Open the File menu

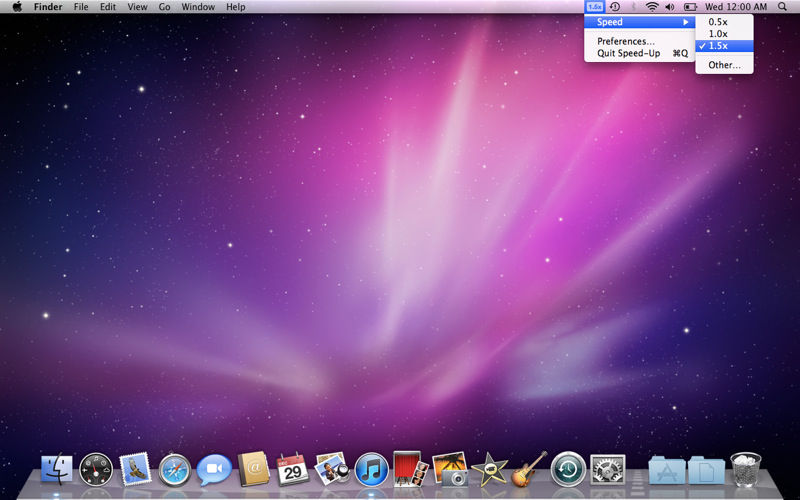81,7
